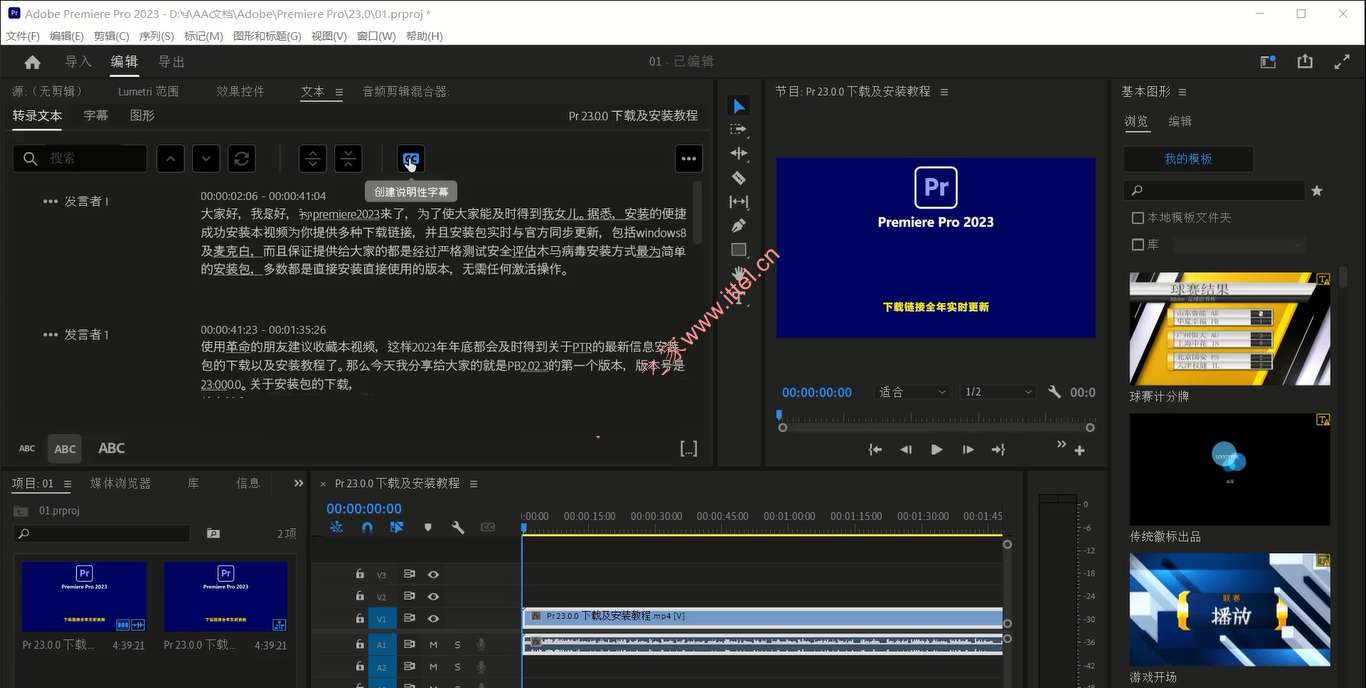The width and height of the screenshot is (1366, 688).
Task: Select the Ripple Edit tool
Action: click(x=739, y=153)
